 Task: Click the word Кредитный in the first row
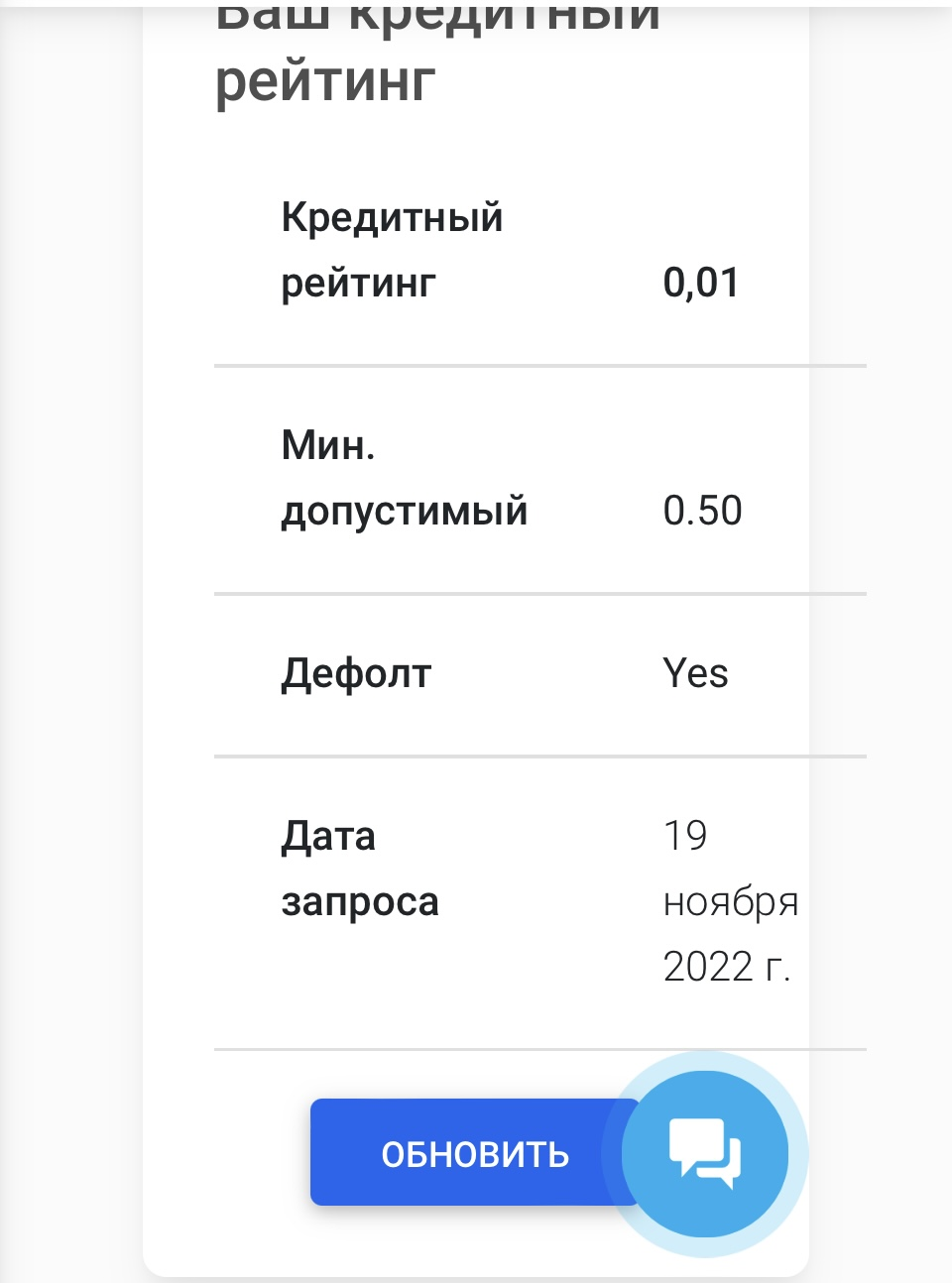pos(392,218)
